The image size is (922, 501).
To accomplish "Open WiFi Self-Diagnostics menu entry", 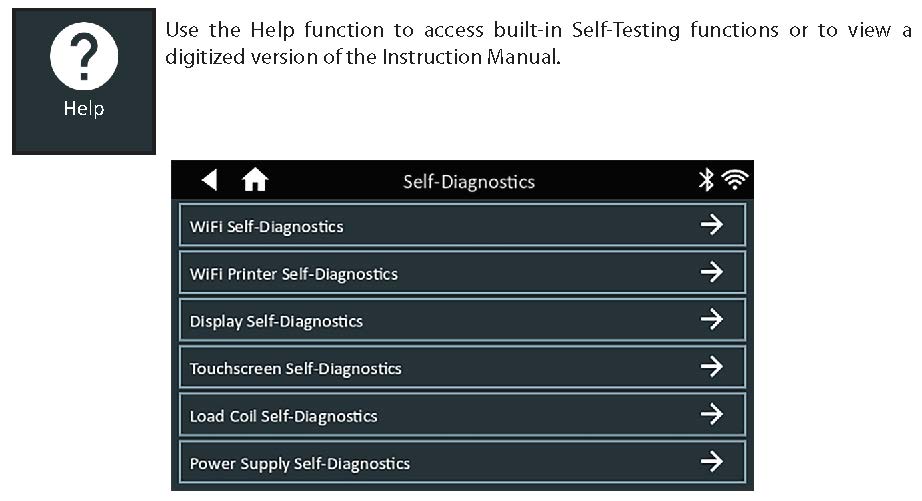I will point(267,227).
